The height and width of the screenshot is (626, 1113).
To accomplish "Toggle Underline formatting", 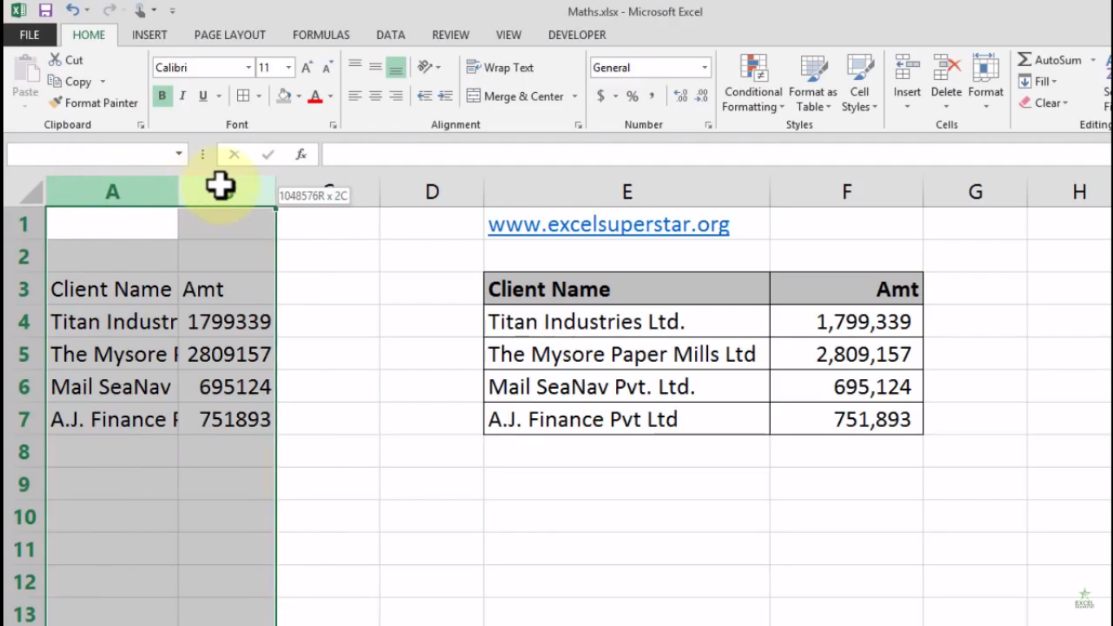I will tap(203, 96).
